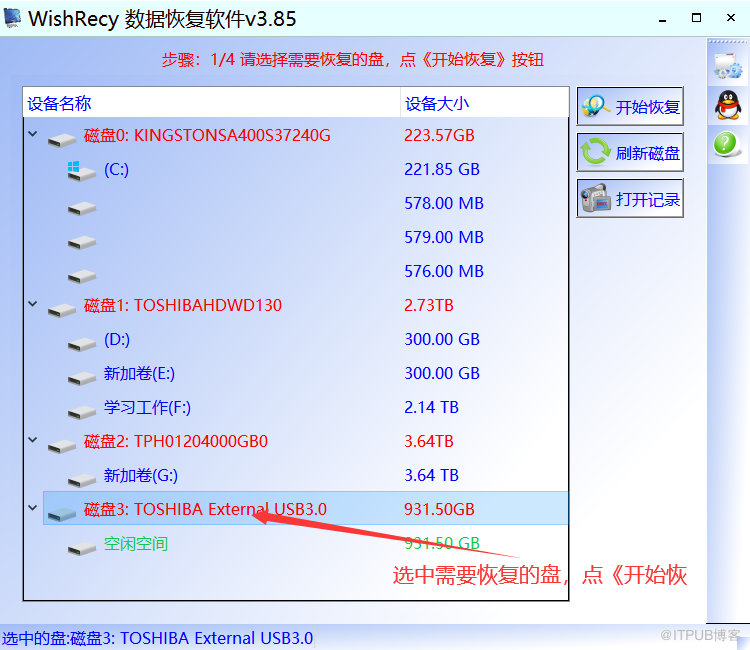Viewport: 750px width, 650px height.
Task: Click the drive icon beside 学习工作(F:)
Action: tap(82, 412)
